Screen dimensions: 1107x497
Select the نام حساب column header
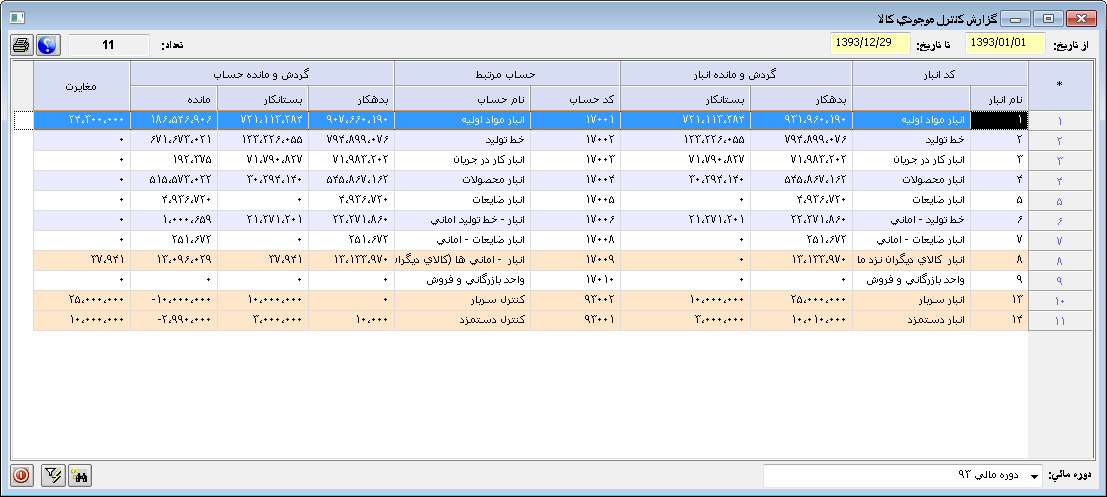[462, 99]
